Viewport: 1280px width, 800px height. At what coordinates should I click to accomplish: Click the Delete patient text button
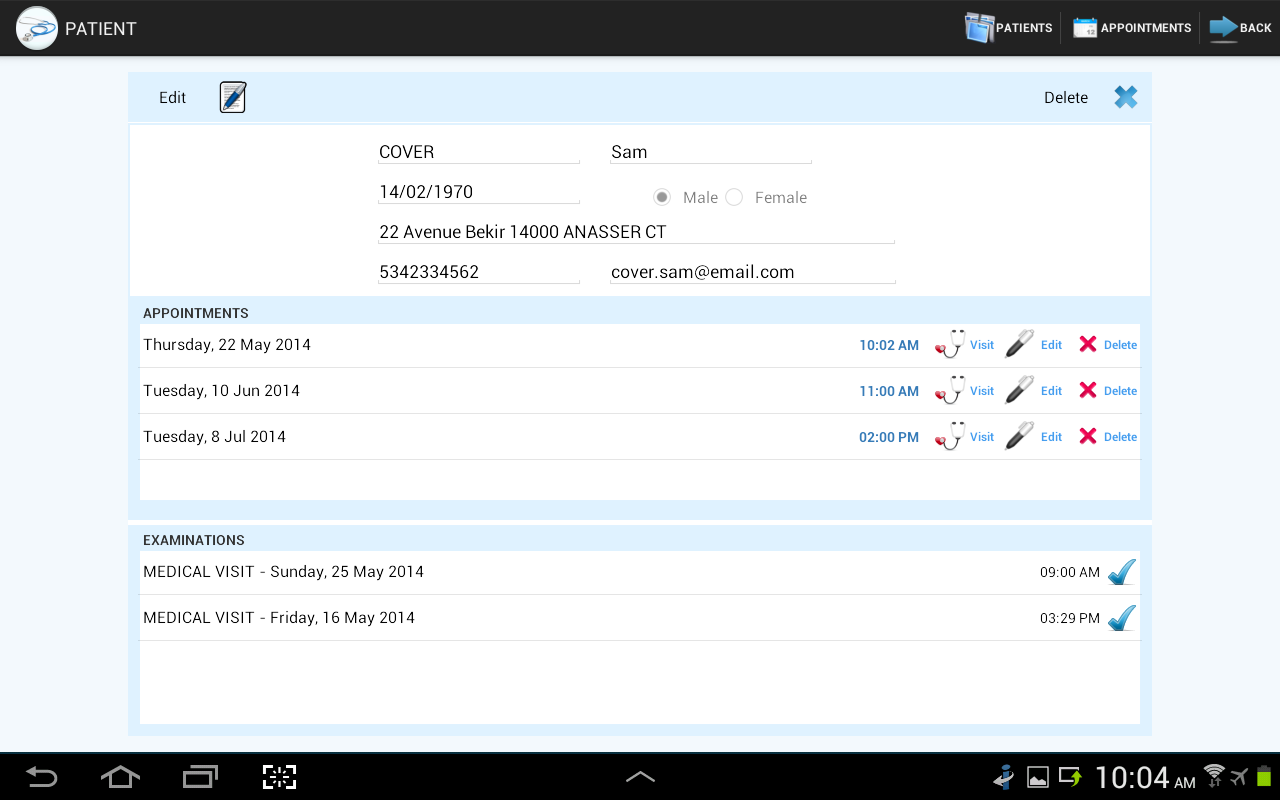pyautogui.click(x=1066, y=97)
